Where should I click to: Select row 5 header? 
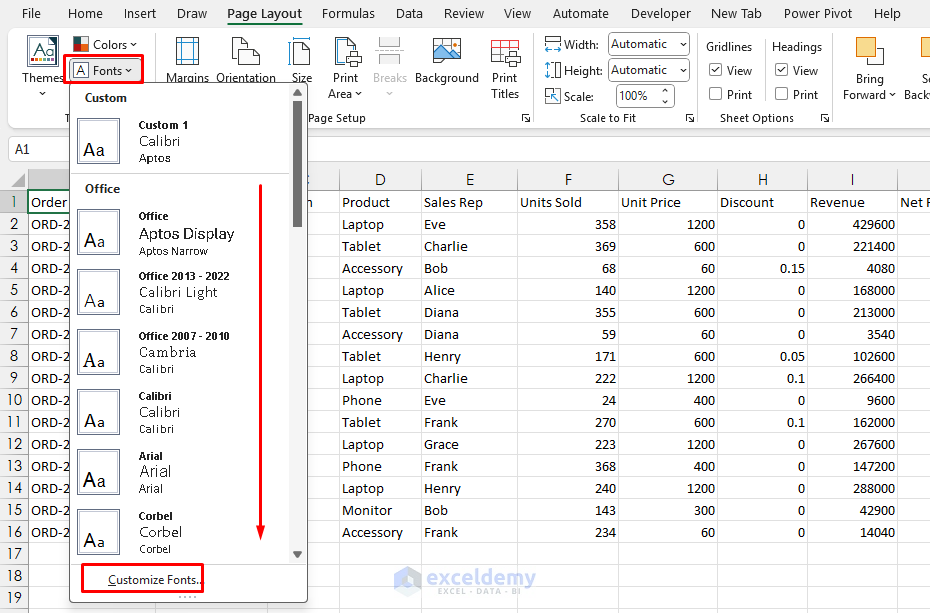point(14,290)
